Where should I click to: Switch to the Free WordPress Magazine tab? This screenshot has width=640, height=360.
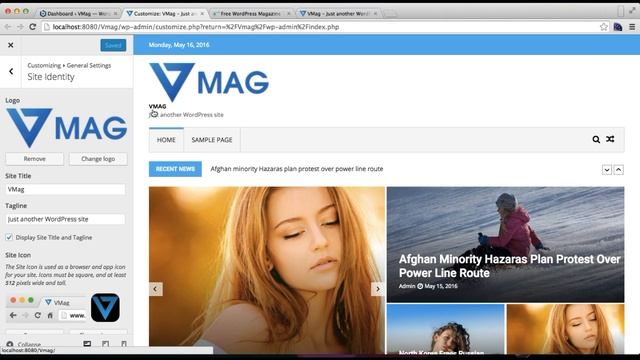tap(250, 13)
